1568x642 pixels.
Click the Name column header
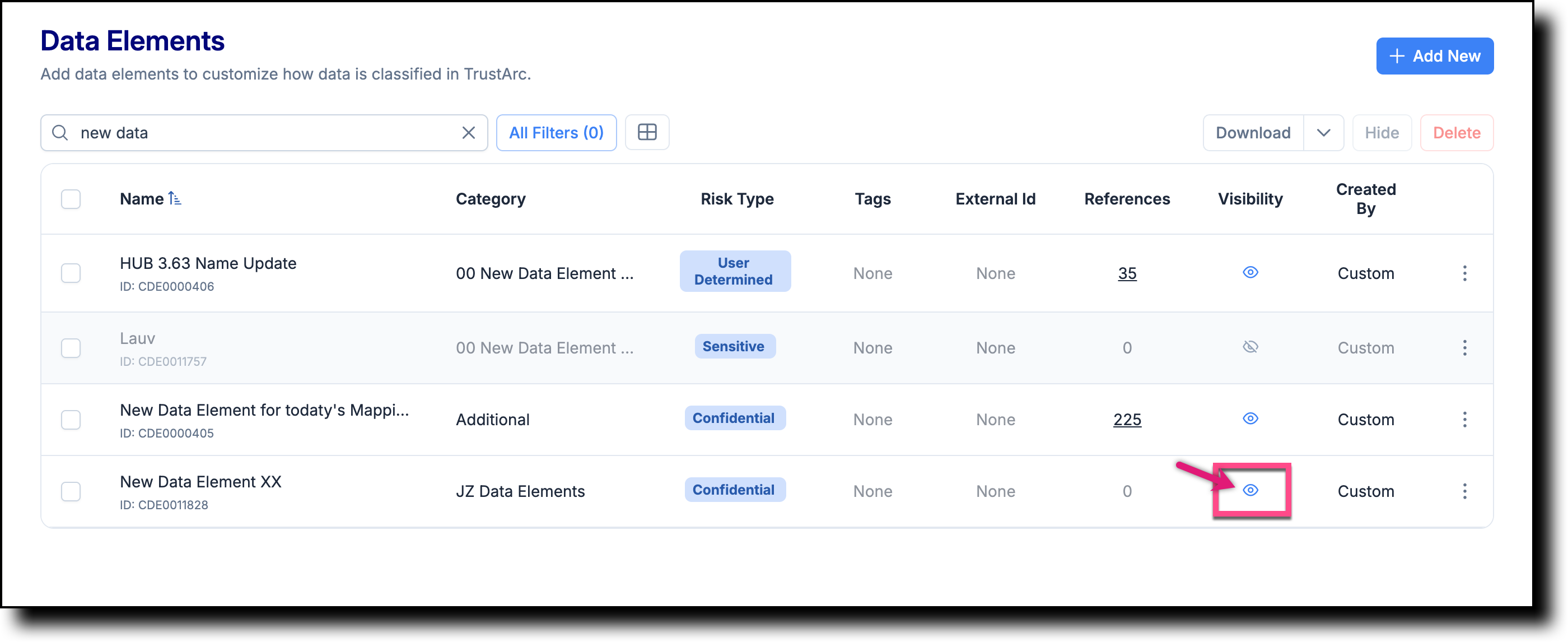tap(141, 198)
